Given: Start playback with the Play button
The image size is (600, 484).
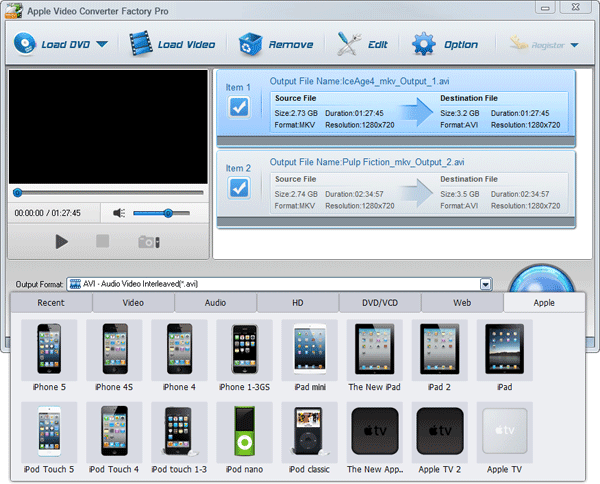Looking at the screenshot, I should pos(61,241).
